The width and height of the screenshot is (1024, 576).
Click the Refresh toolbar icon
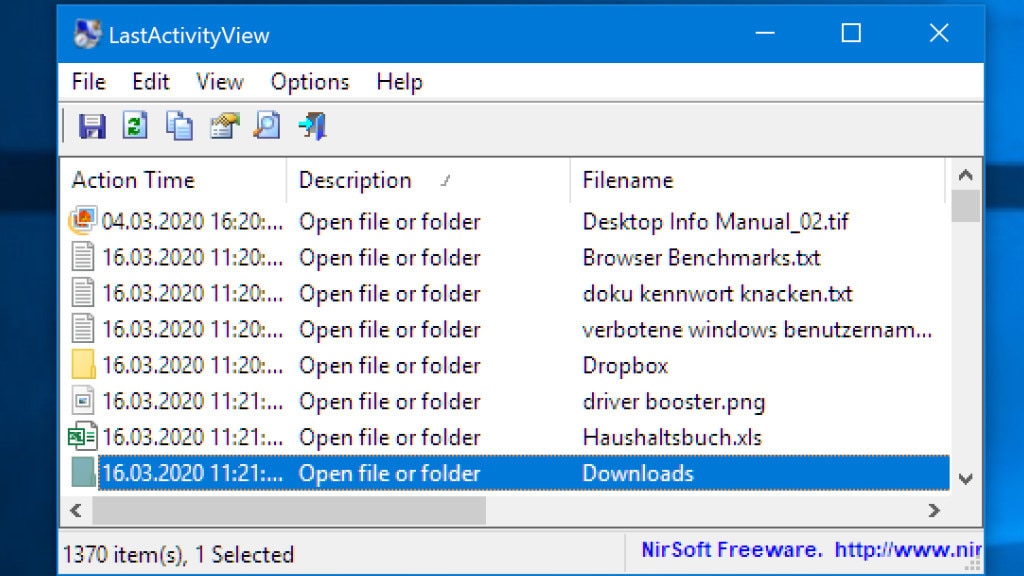point(133,126)
